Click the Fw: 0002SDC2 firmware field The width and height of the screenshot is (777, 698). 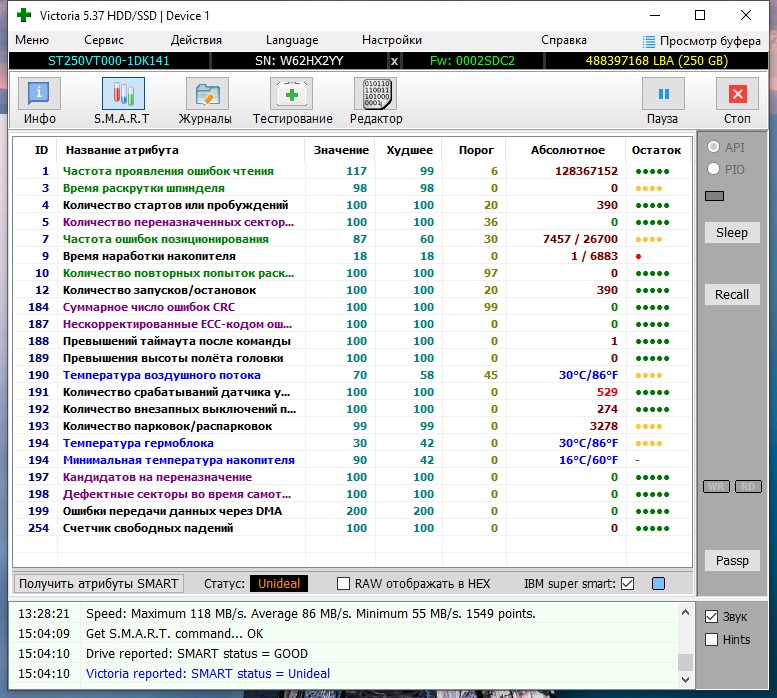pyautogui.click(x=472, y=61)
